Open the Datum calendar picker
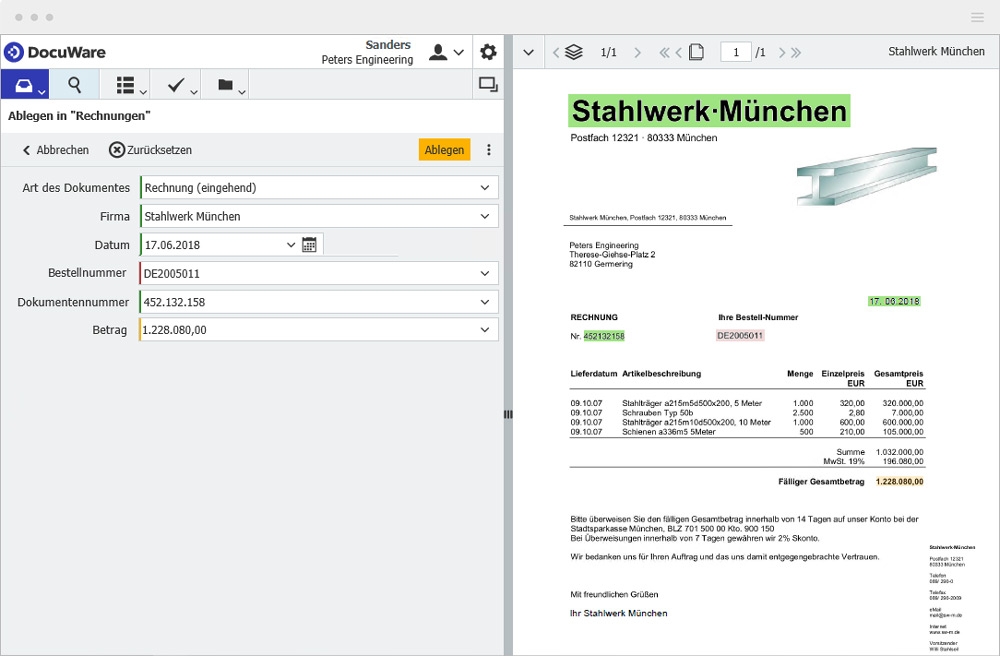This screenshot has height=656, width=1000. 309,245
